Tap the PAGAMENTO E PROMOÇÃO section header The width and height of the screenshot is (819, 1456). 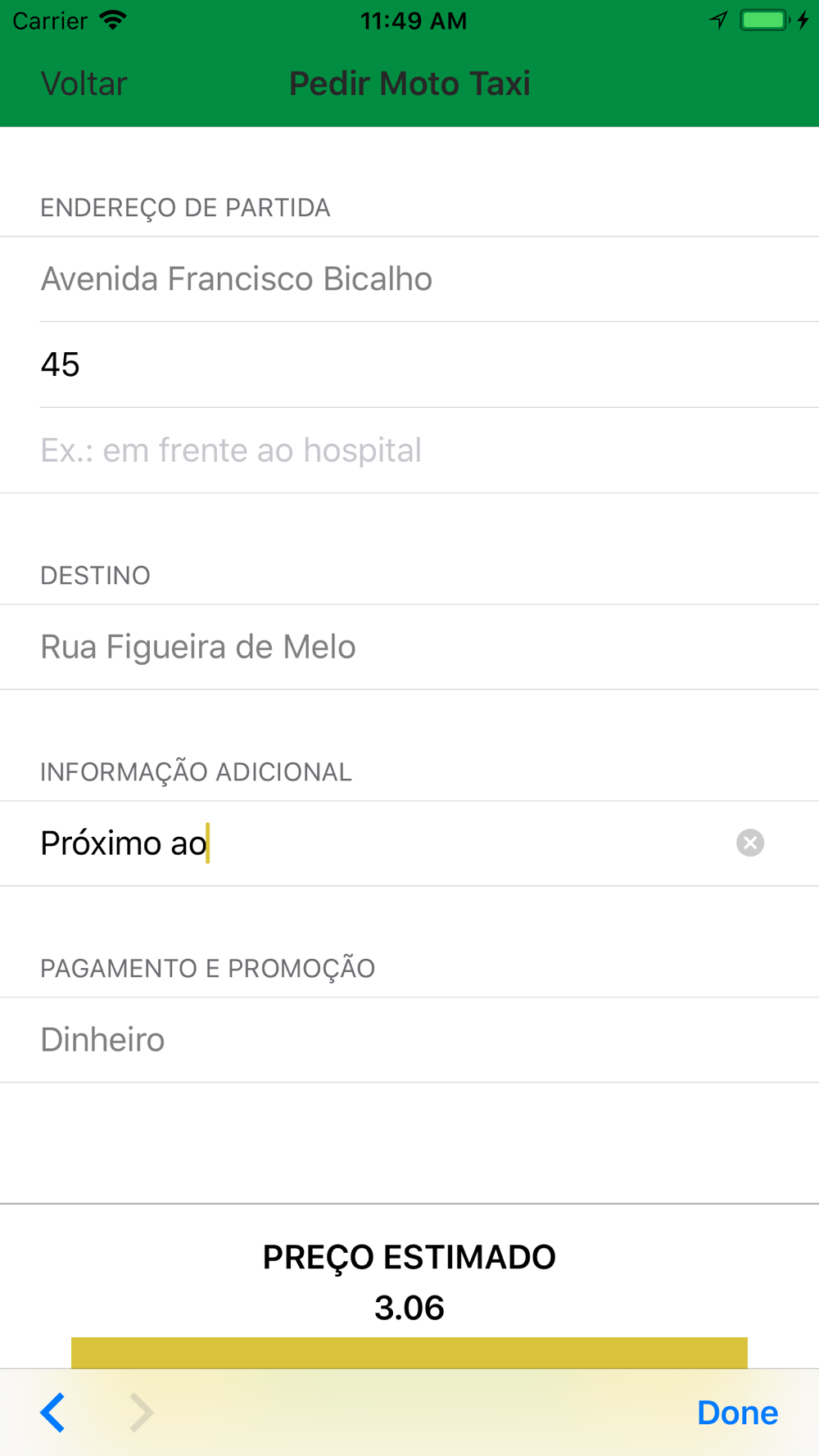click(208, 969)
